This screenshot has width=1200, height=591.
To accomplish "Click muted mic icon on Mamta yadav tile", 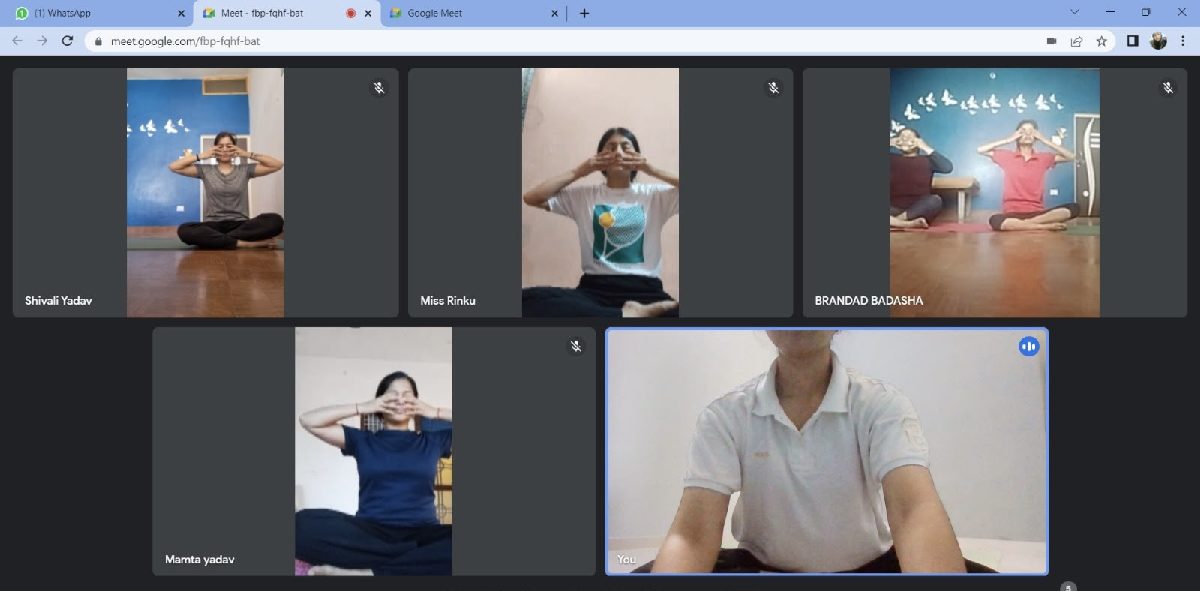I will pos(576,346).
